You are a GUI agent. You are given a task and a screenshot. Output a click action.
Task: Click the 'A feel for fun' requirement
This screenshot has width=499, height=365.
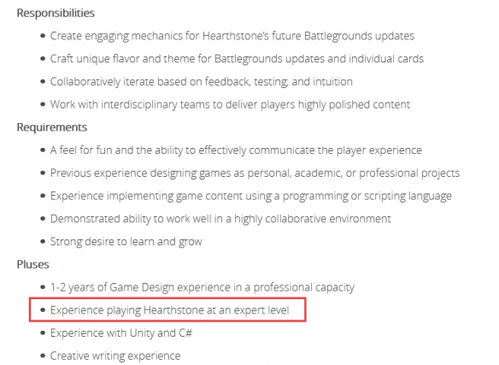click(x=236, y=150)
